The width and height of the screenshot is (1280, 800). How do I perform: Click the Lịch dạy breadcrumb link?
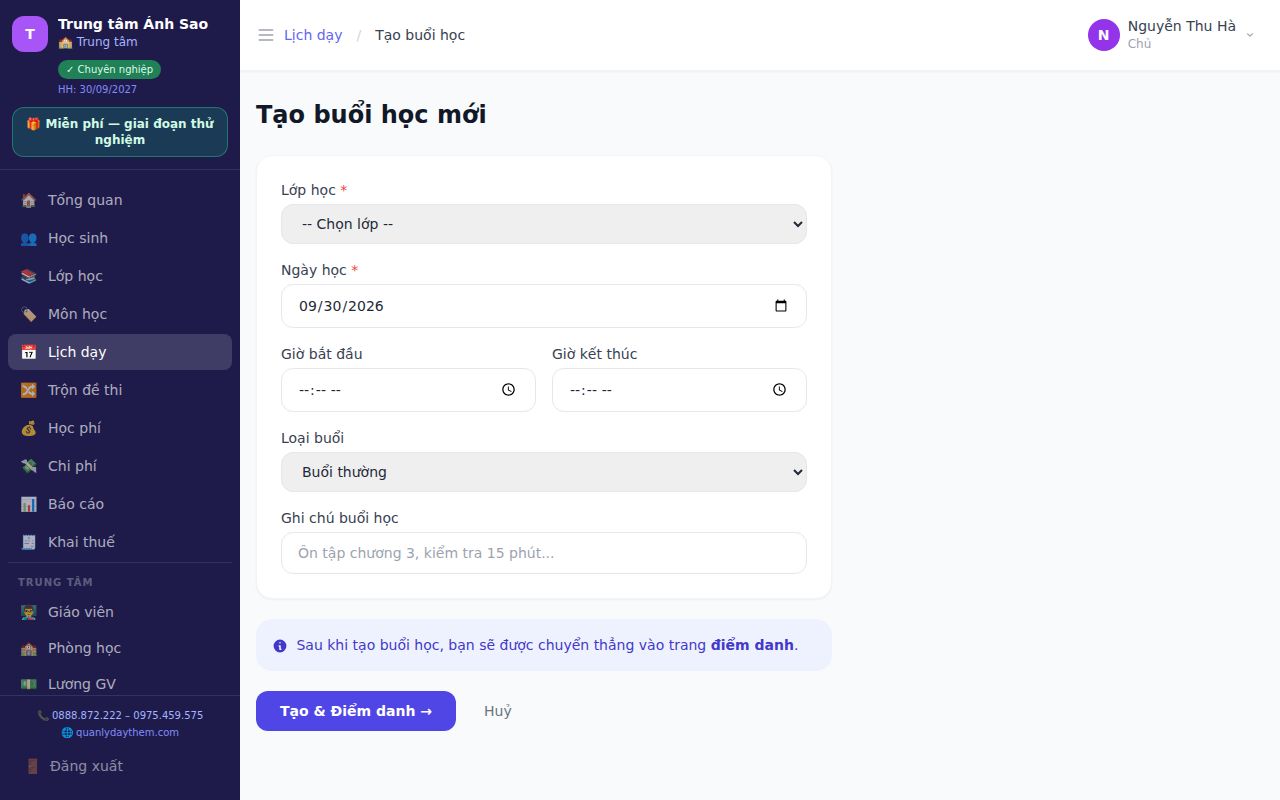coord(313,35)
